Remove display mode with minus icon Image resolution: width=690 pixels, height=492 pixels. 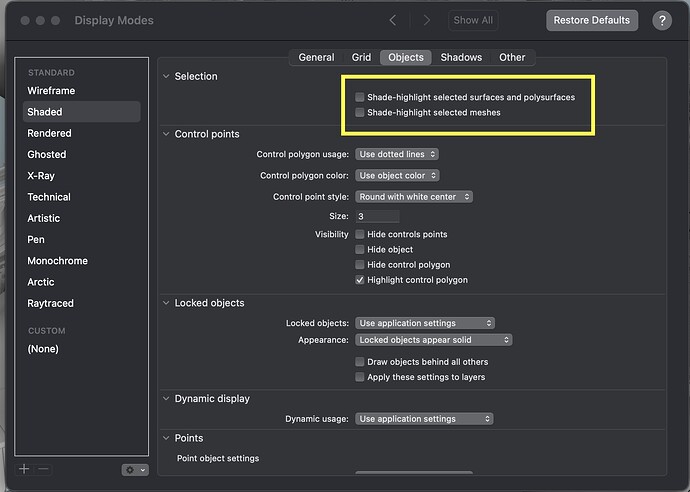[x=43, y=469]
